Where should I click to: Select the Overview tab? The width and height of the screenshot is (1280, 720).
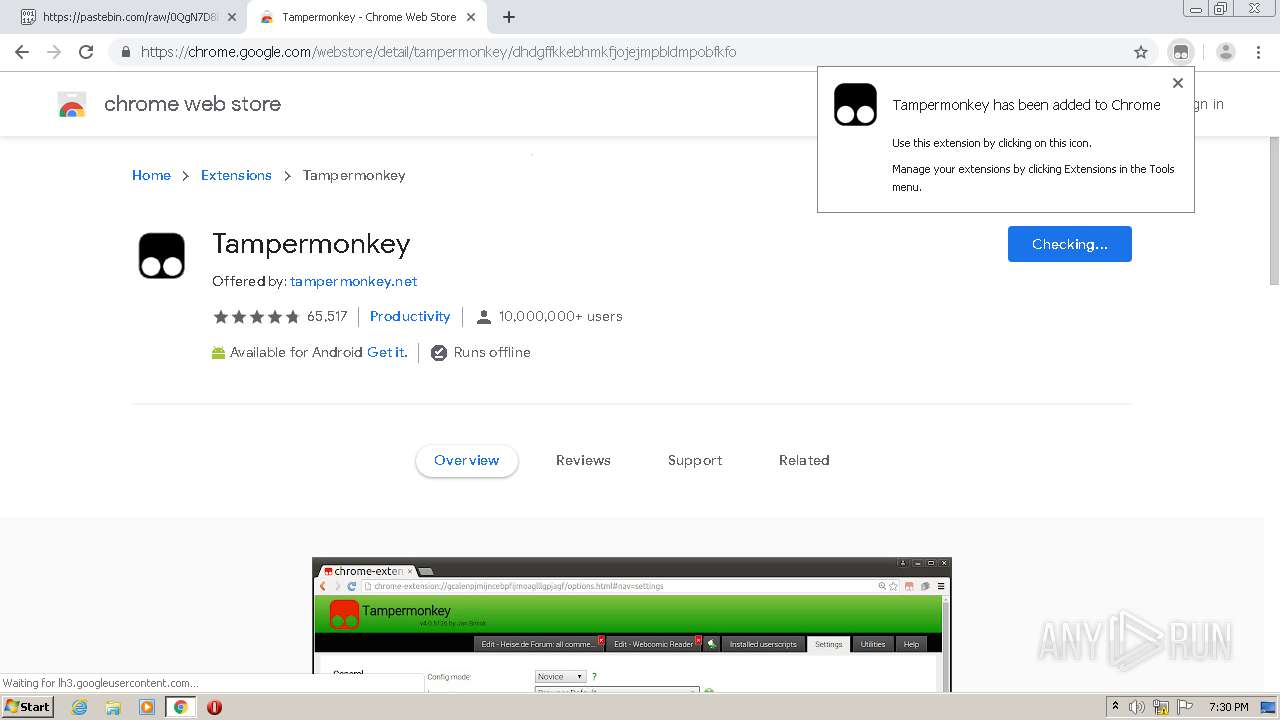[x=467, y=460]
